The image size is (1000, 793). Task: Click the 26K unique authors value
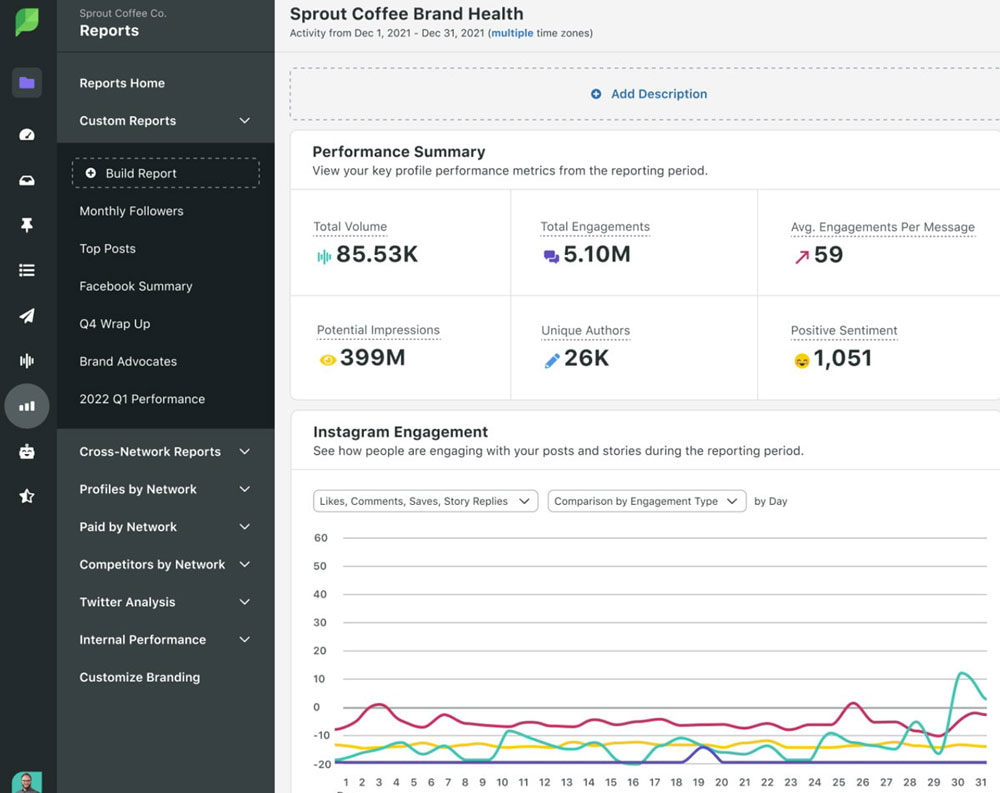[x=587, y=359]
